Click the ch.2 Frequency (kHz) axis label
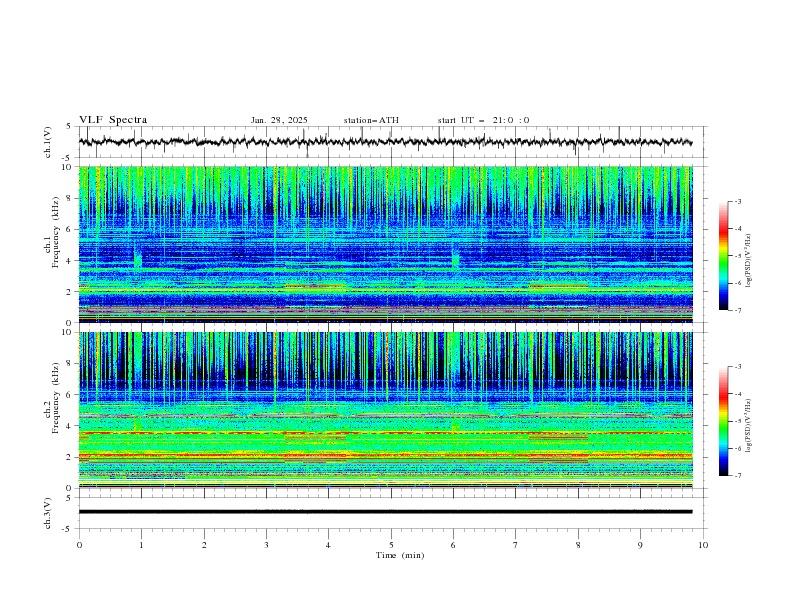The width and height of the screenshot is (792, 612). pyautogui.click(x=52, y=397)
